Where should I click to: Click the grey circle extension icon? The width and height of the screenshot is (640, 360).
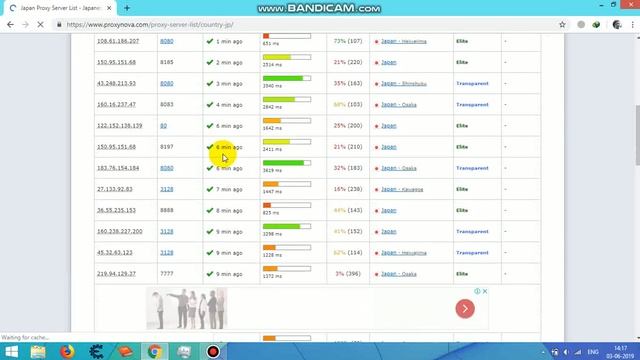tap(581, 25)
